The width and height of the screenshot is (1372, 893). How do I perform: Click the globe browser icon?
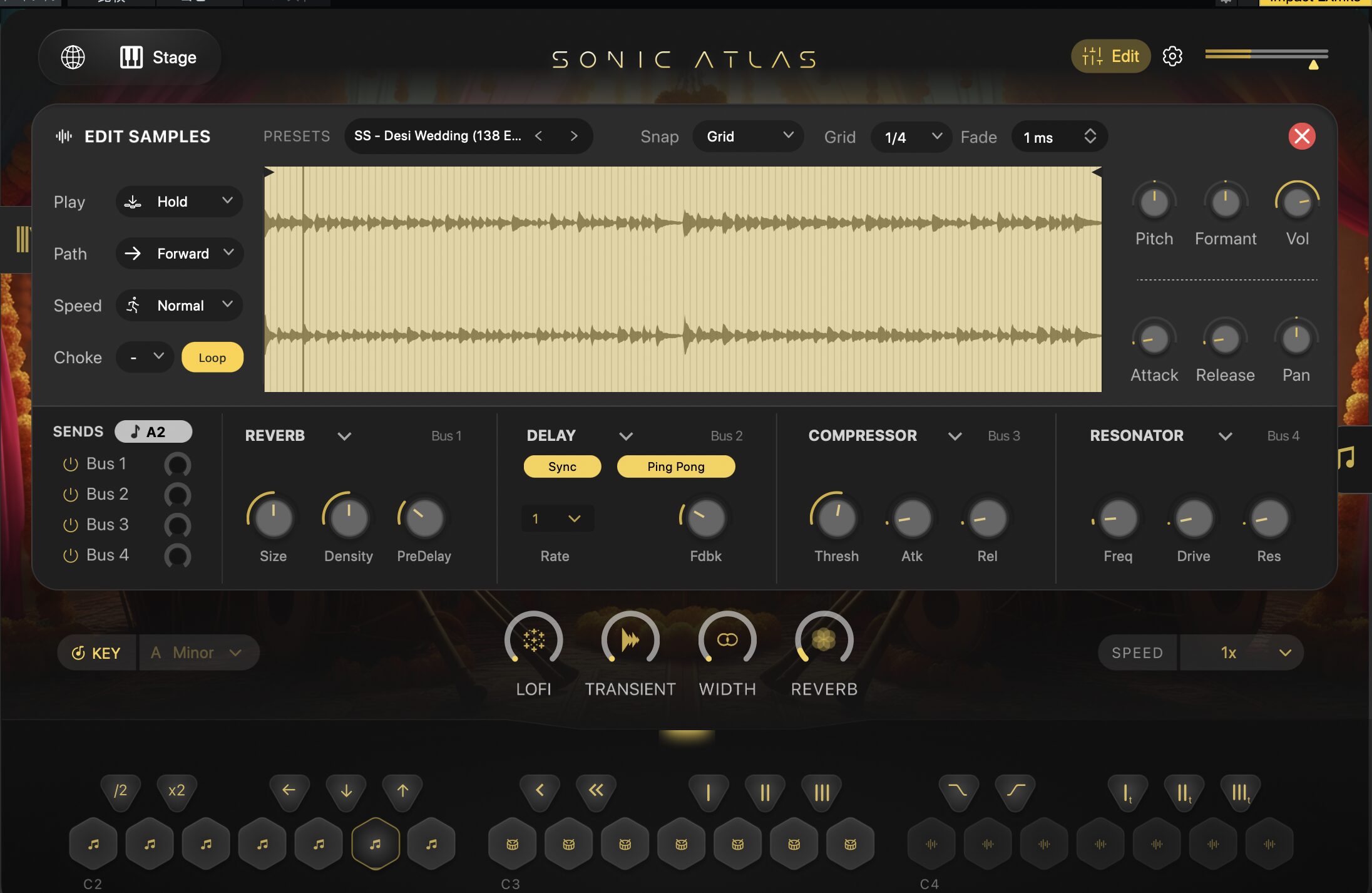73,57
